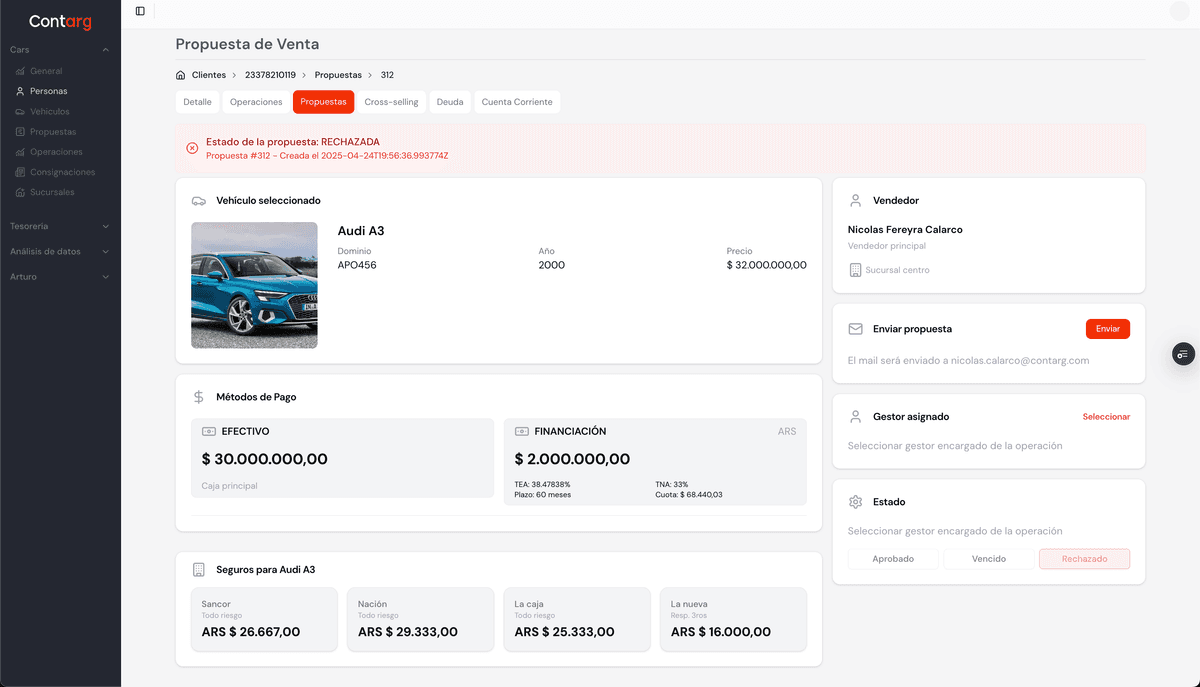1200x687 pixels.
Task: Click the vendor name Nicolas Fereyra Calarco
Action: tap(905, 230)
